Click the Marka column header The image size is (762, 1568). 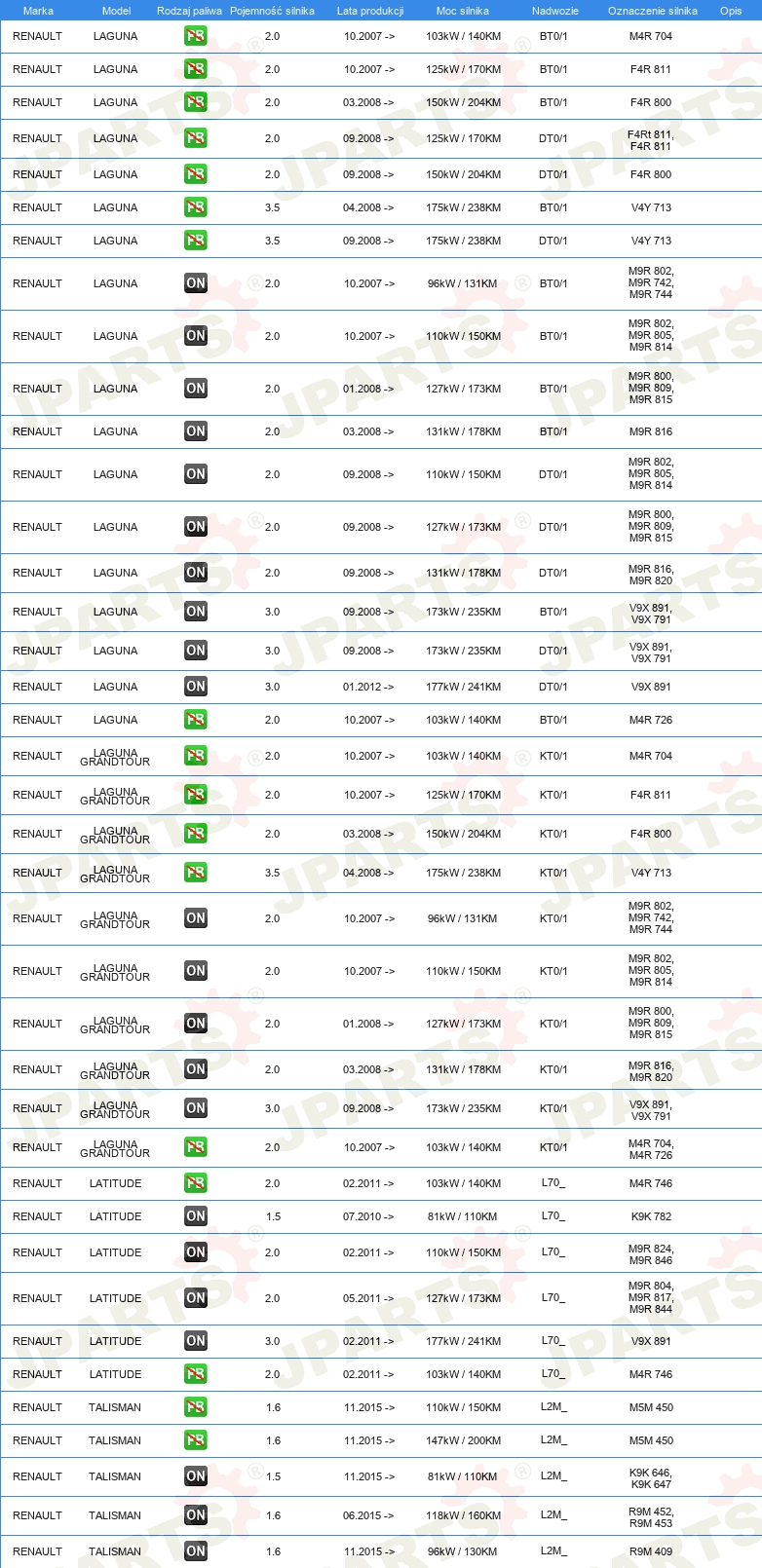[38, 11]
